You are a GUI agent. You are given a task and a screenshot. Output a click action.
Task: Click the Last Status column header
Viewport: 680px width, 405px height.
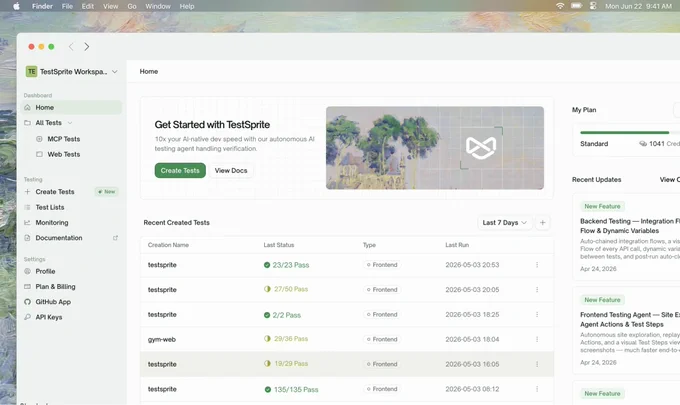pyautogui.click(x=279, y=245)
